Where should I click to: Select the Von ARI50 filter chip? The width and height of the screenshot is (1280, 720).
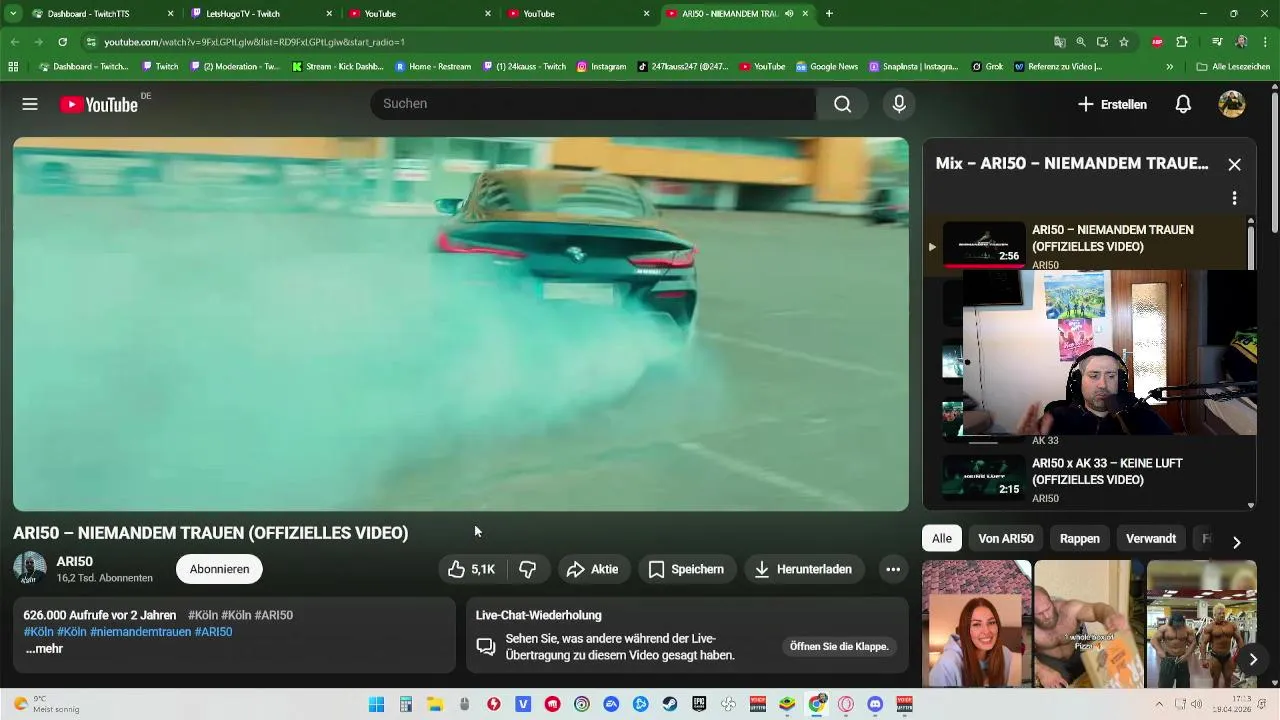tap(1005, 538)
